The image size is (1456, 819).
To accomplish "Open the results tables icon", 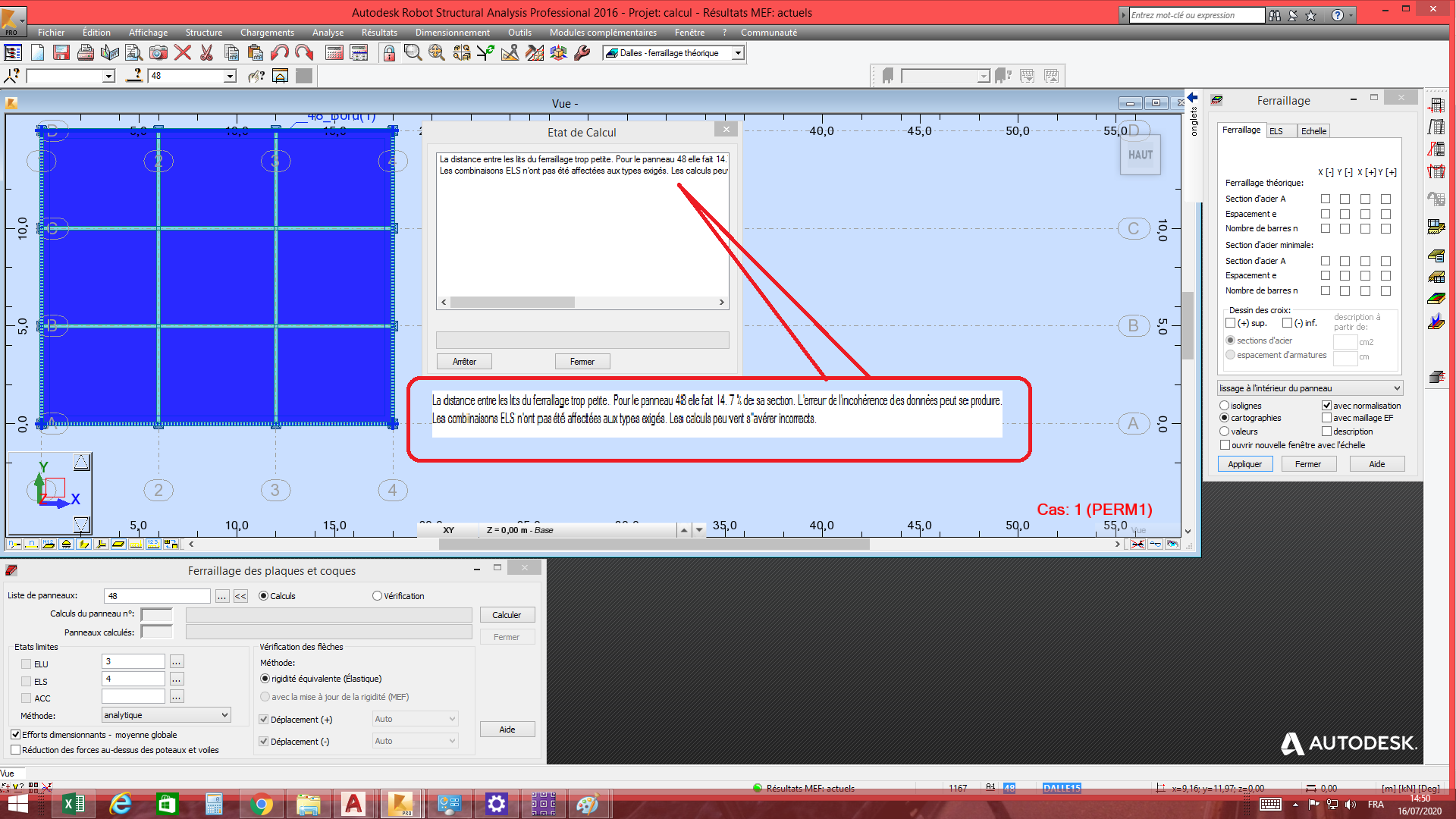I will tap(359, 52).
